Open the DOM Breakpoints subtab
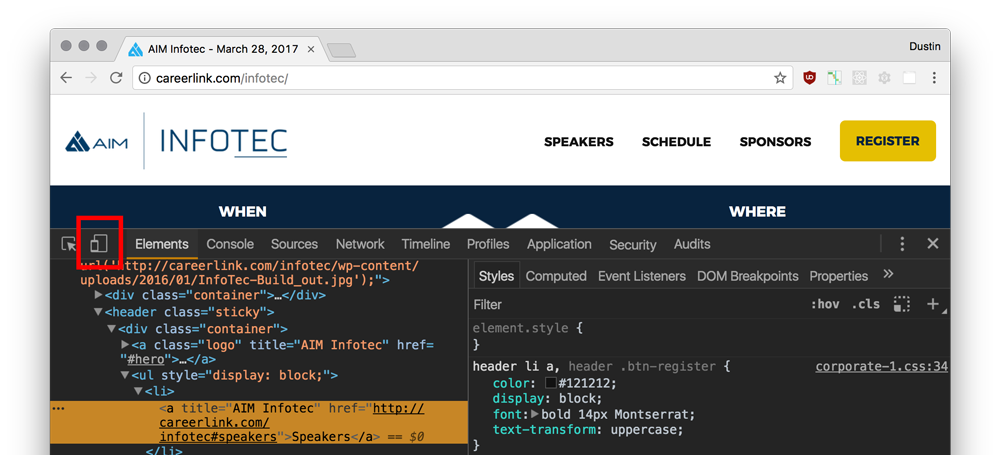This screenshot has height=455, width=1000. pos(747,276)
